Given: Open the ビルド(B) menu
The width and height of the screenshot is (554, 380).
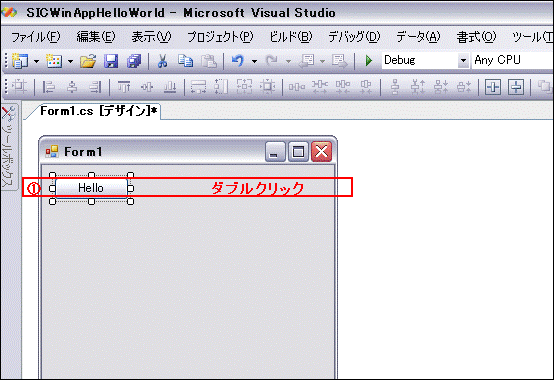Looking at the screenshot, I should click(291, 37).
